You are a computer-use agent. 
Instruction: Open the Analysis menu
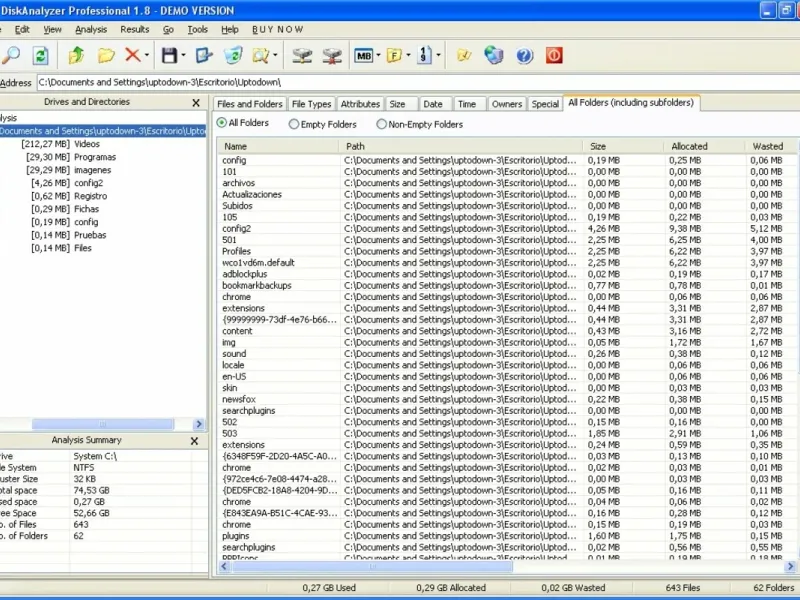(x=91, y=30)
